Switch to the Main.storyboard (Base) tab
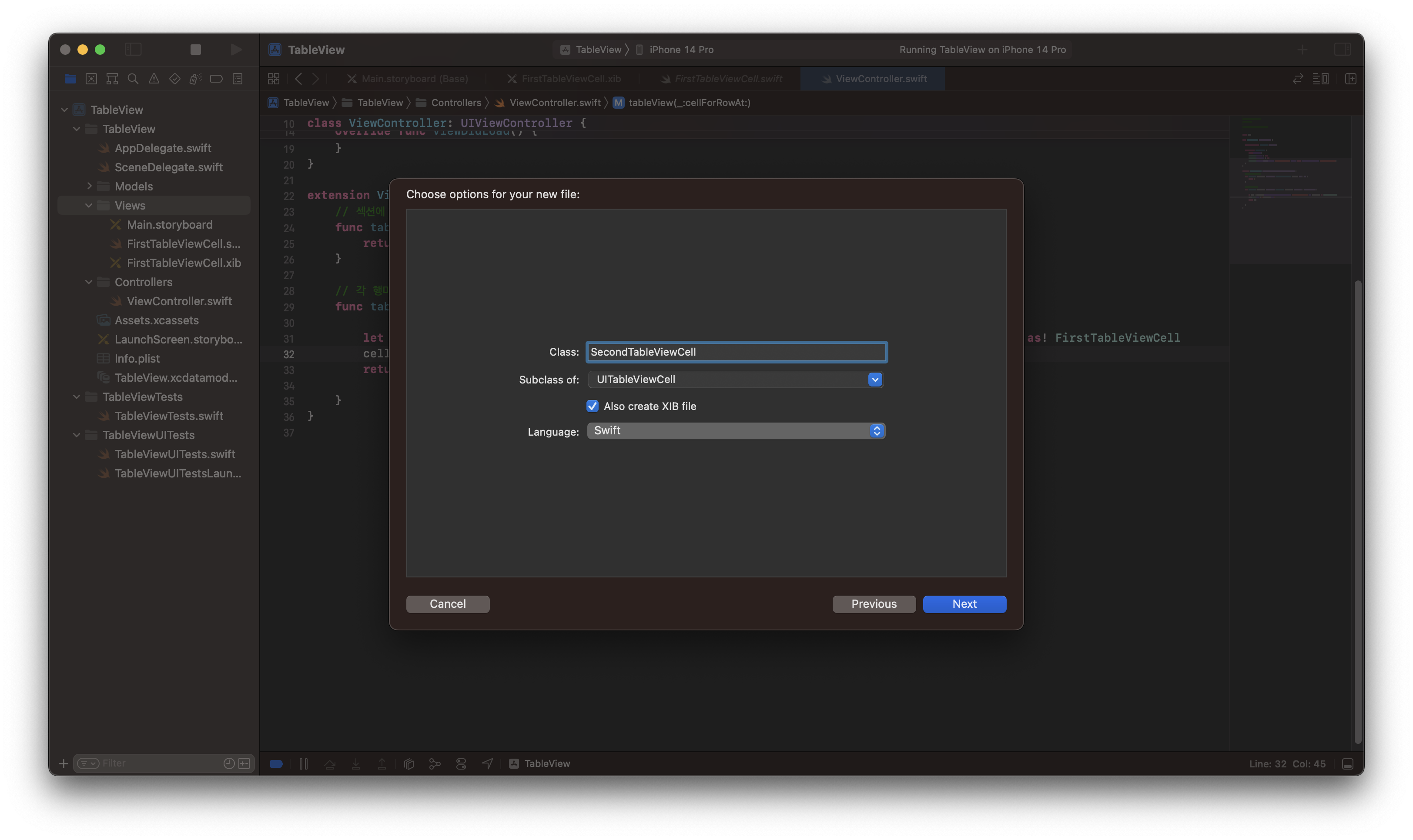This screenshot has height=840, width=1413. point(414,79)
